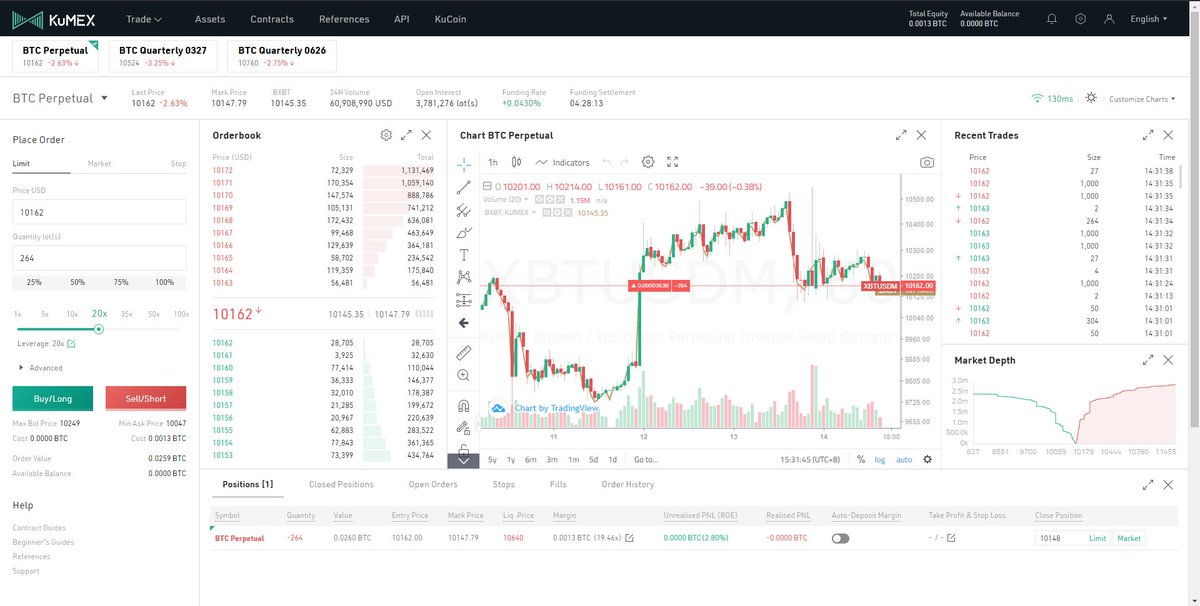Close position with Limit button

(x=1097, y=538)
